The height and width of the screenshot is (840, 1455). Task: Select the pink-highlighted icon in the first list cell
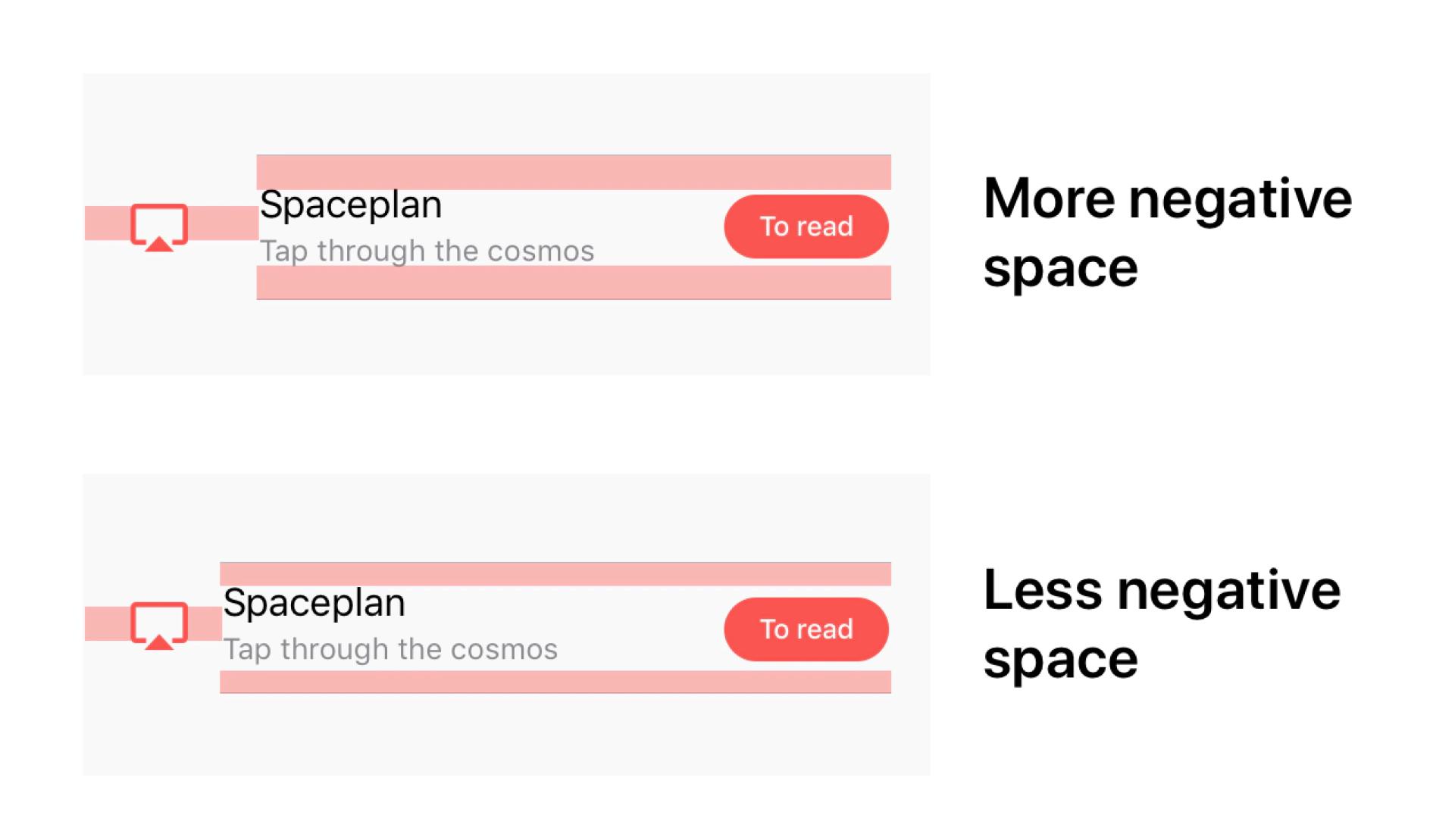159,225
